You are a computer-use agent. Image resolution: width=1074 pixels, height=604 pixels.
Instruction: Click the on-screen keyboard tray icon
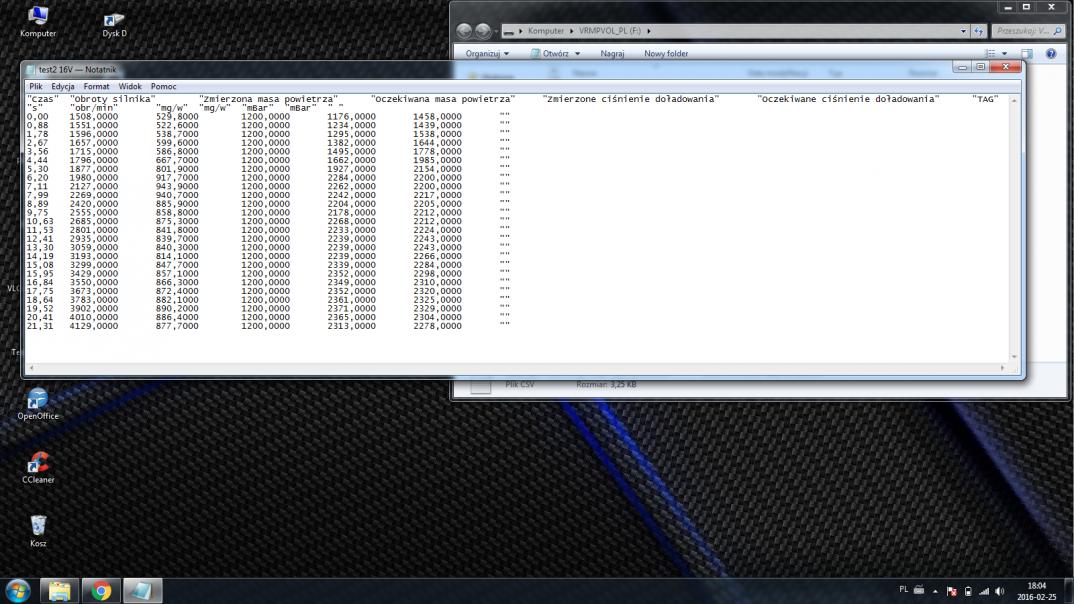tap(919, 590)
